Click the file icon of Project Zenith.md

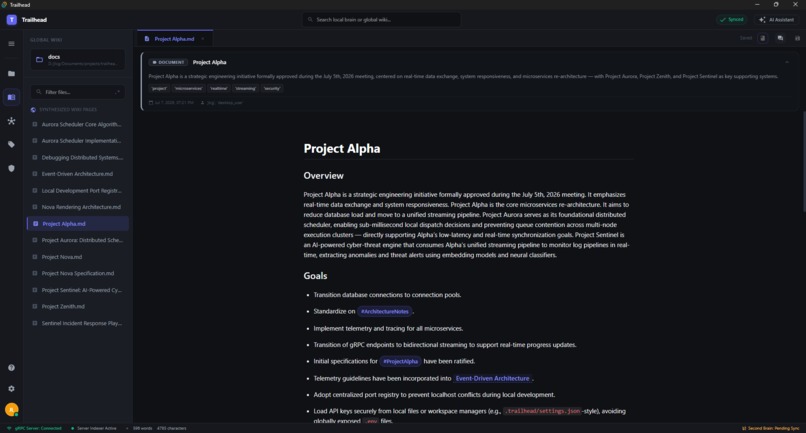(35, 306)
